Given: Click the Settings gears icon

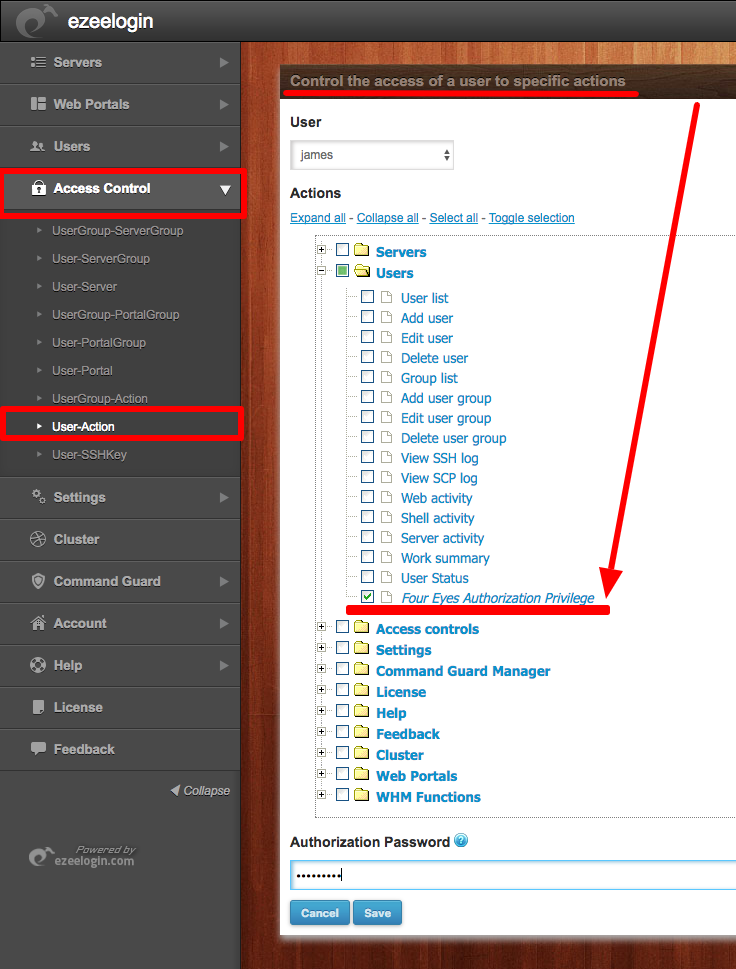Looking at the screenshot, I should [38, 496].
